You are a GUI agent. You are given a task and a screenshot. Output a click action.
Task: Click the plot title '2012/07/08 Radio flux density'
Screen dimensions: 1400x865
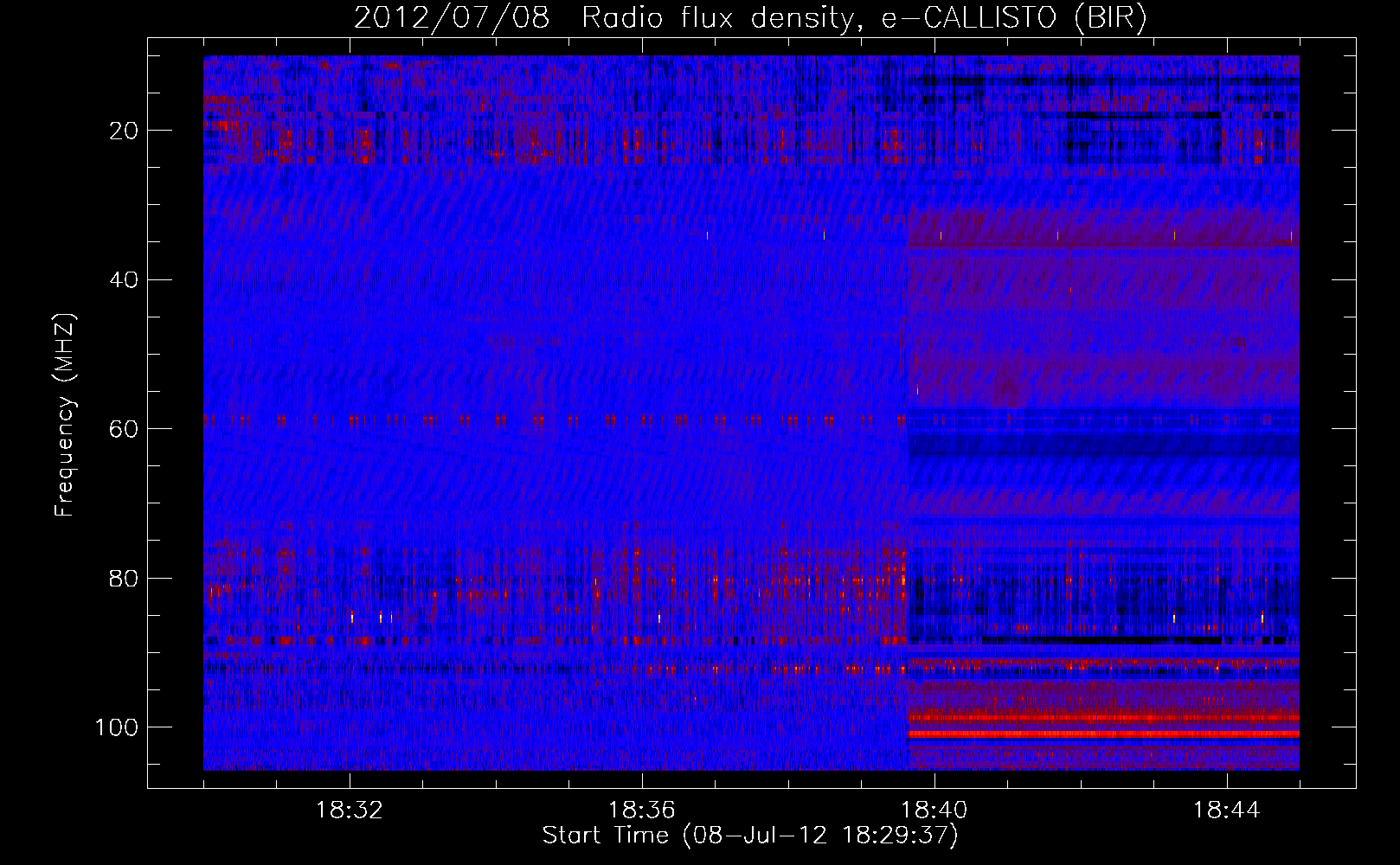[749, 17]
